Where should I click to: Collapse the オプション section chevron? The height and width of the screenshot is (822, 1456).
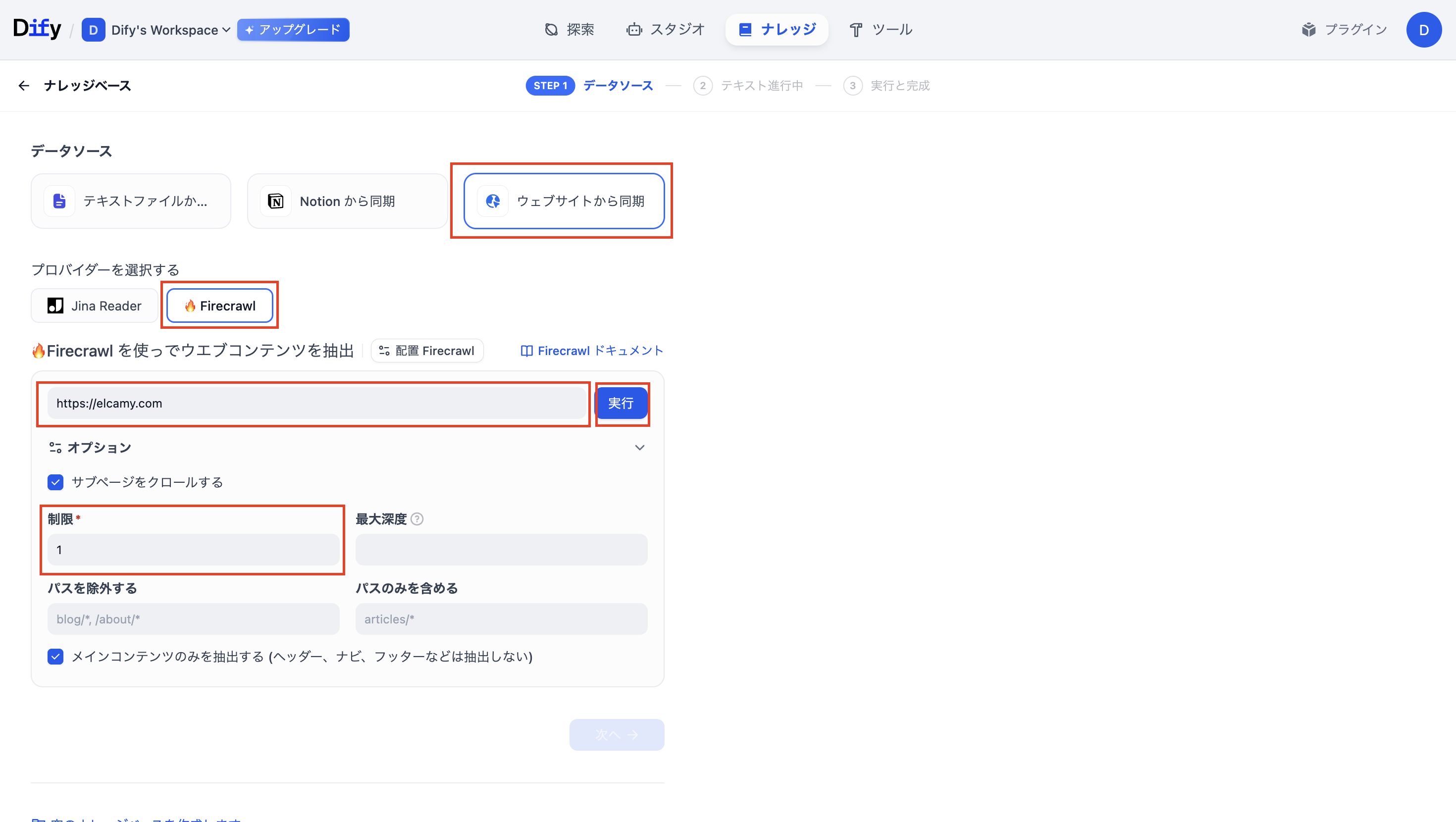point(639,448)
